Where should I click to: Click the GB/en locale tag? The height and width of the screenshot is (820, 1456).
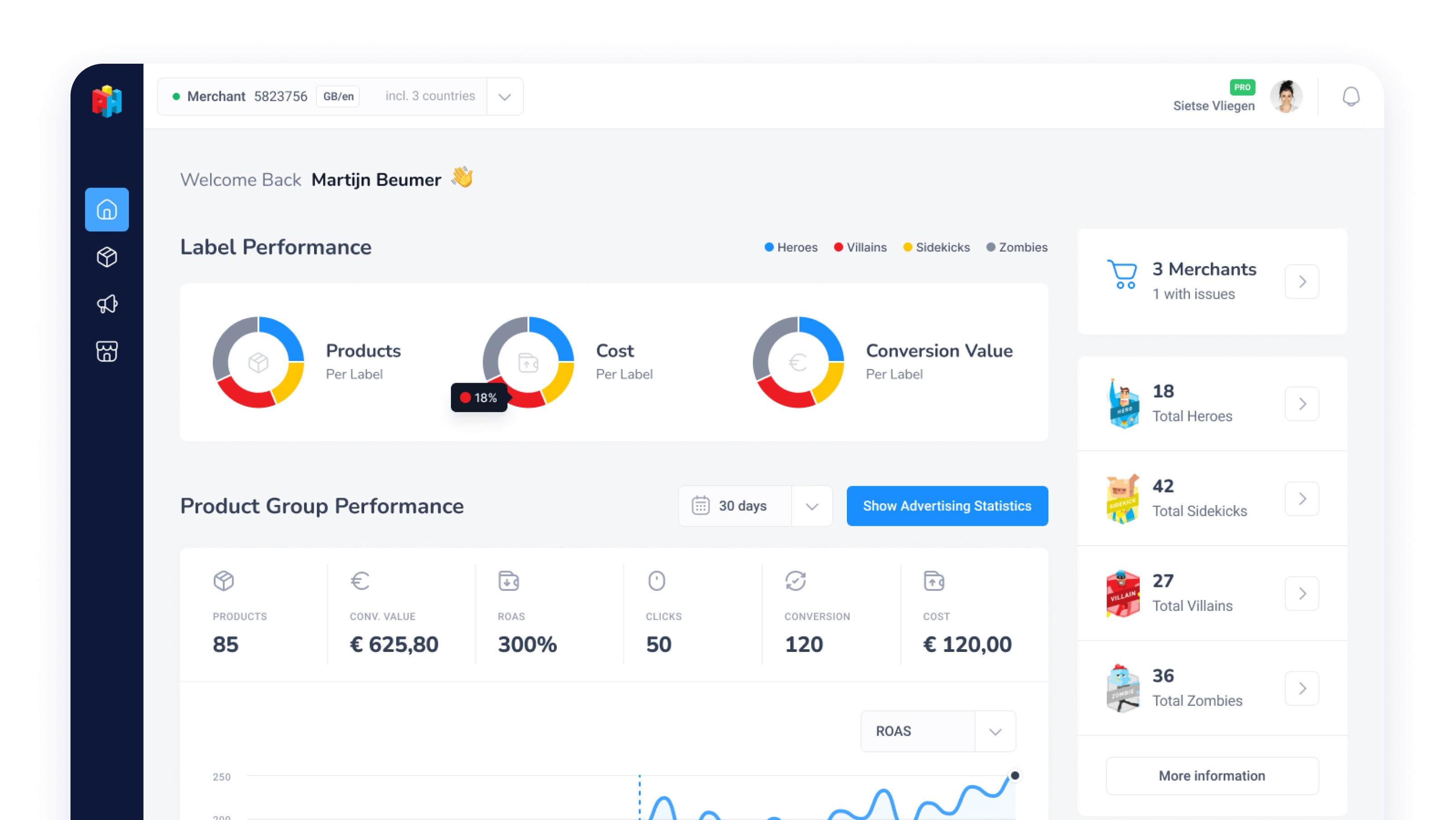click(x=338, y=97)
